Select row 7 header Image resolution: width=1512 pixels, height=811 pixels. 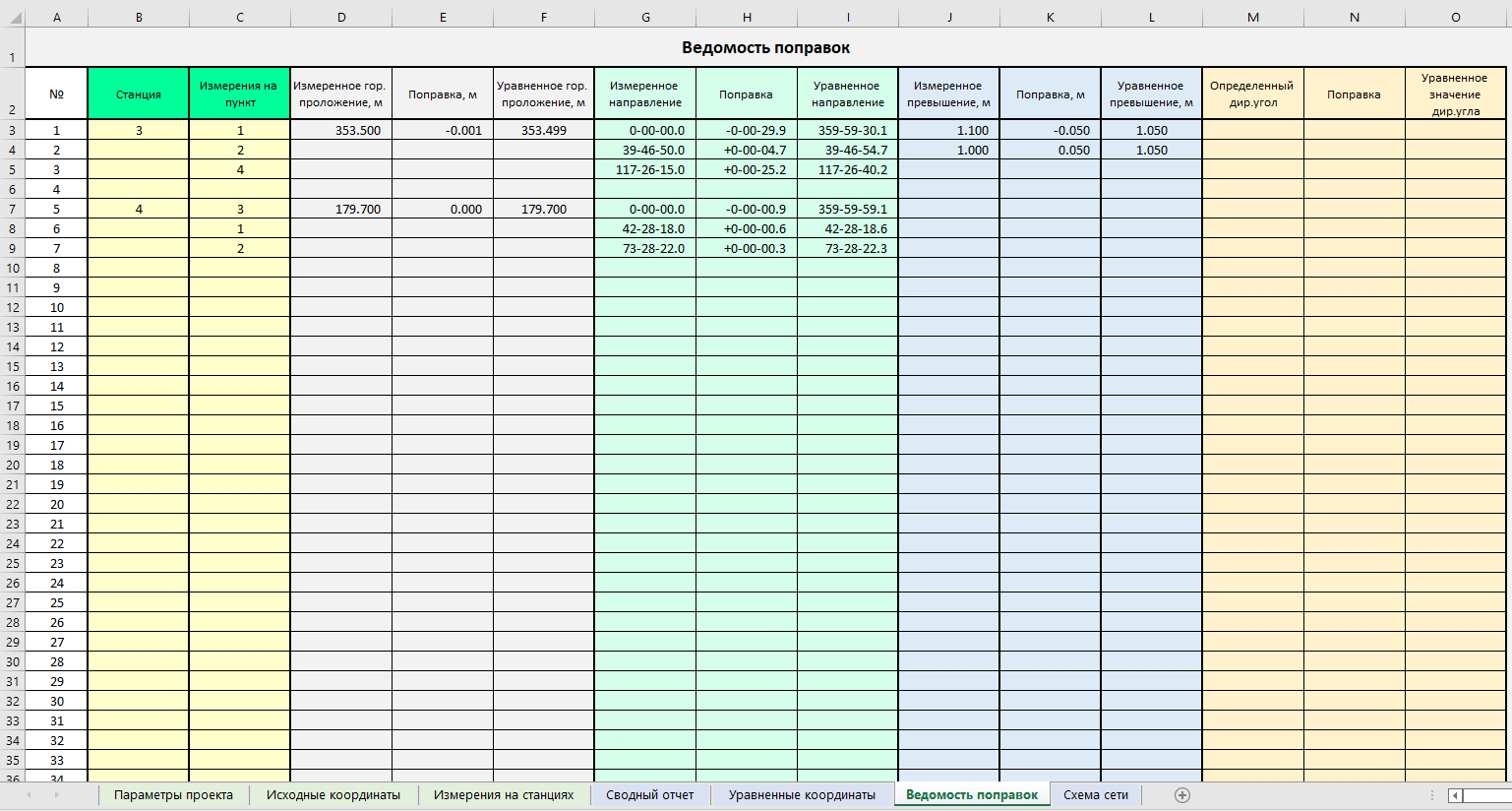[12, 209]
